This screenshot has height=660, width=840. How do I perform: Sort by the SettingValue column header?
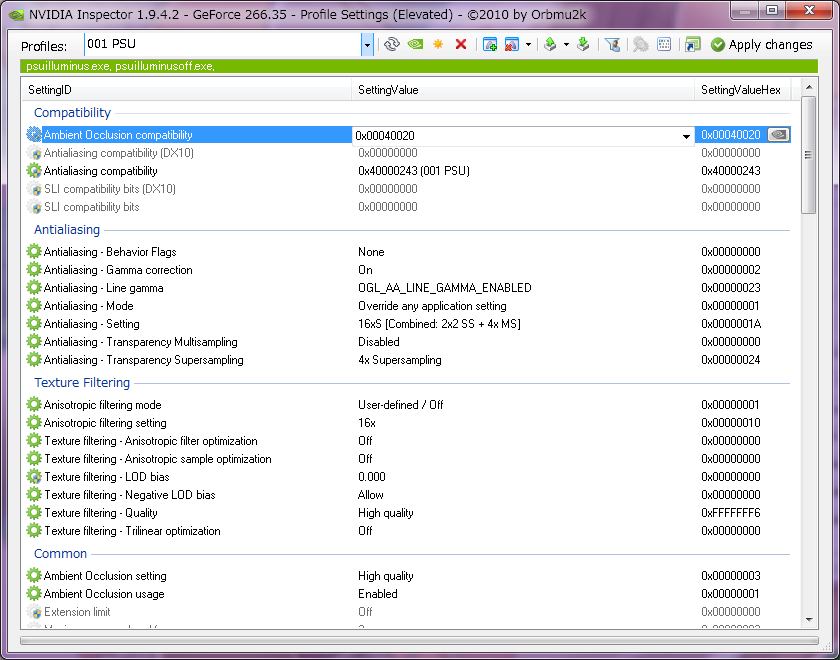(x=523, y=90)
